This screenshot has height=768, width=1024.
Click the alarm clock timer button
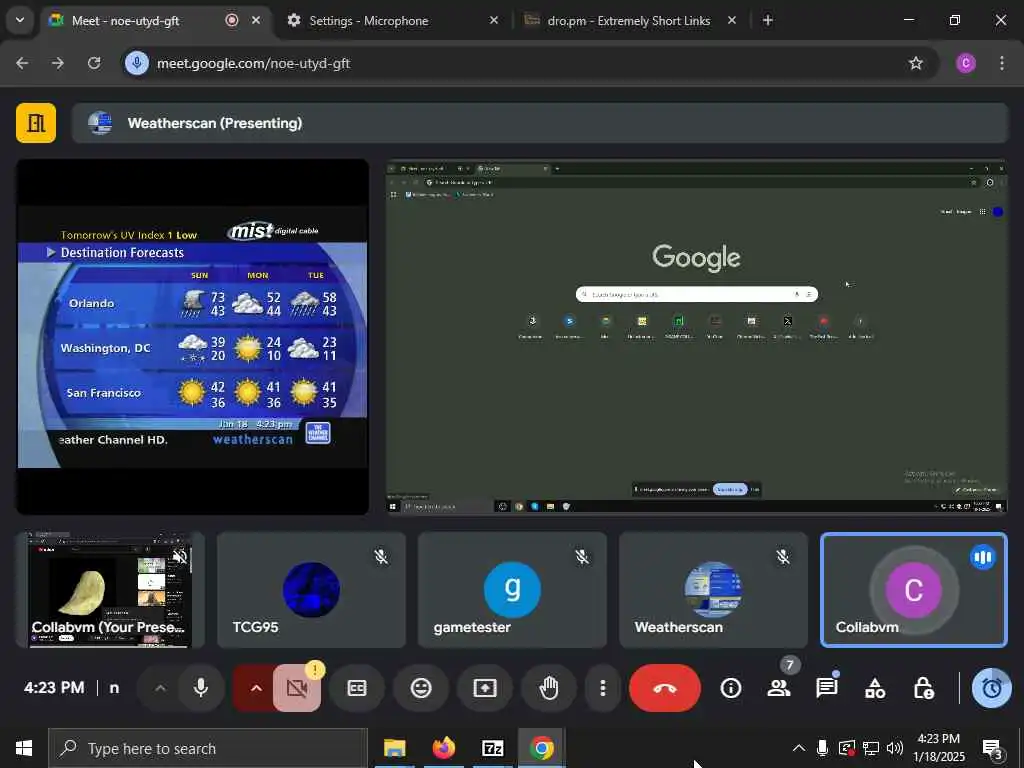click(991, 688)
